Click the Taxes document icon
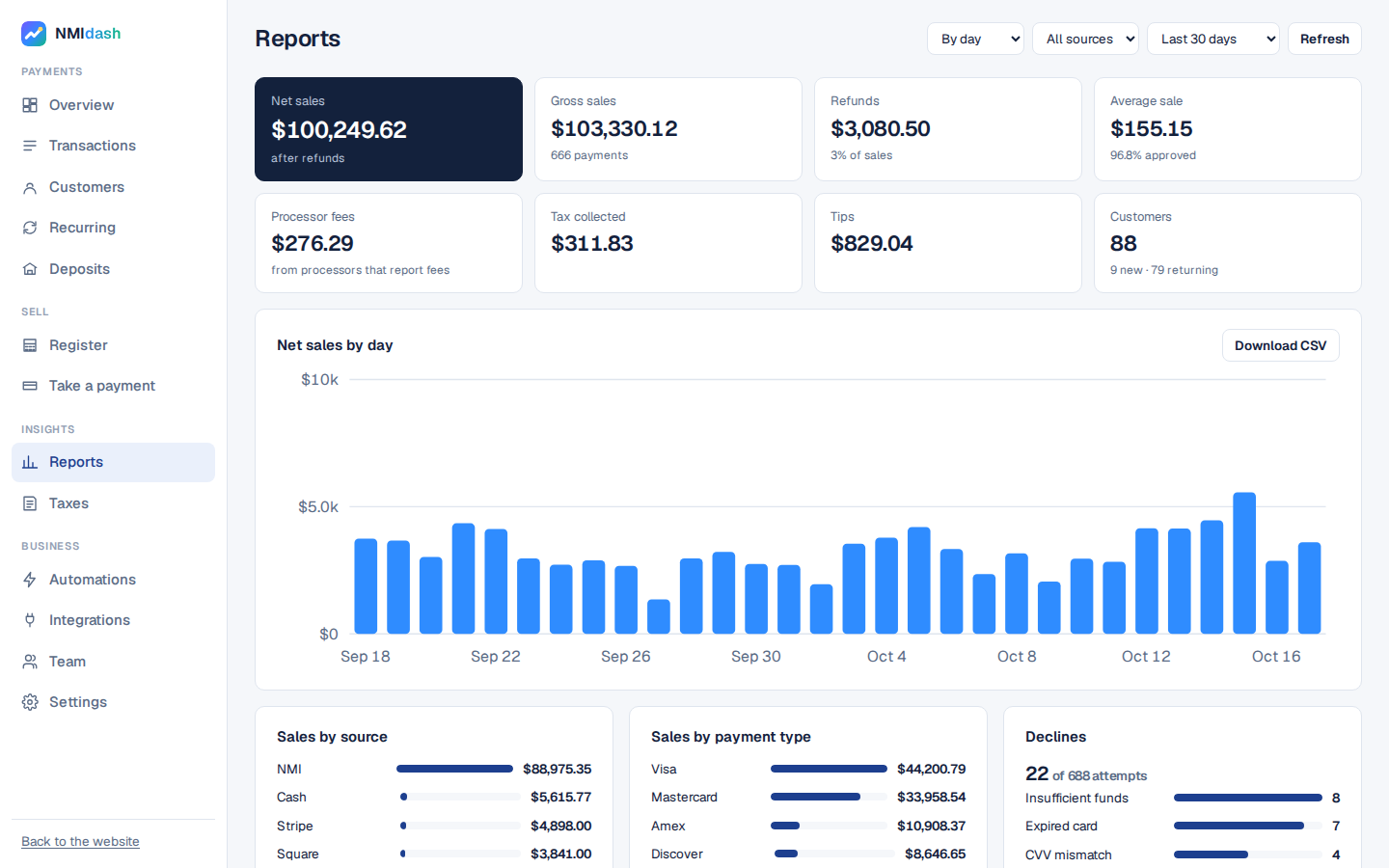The height and width of the screenshot is (868, 1389). point(30,503)
